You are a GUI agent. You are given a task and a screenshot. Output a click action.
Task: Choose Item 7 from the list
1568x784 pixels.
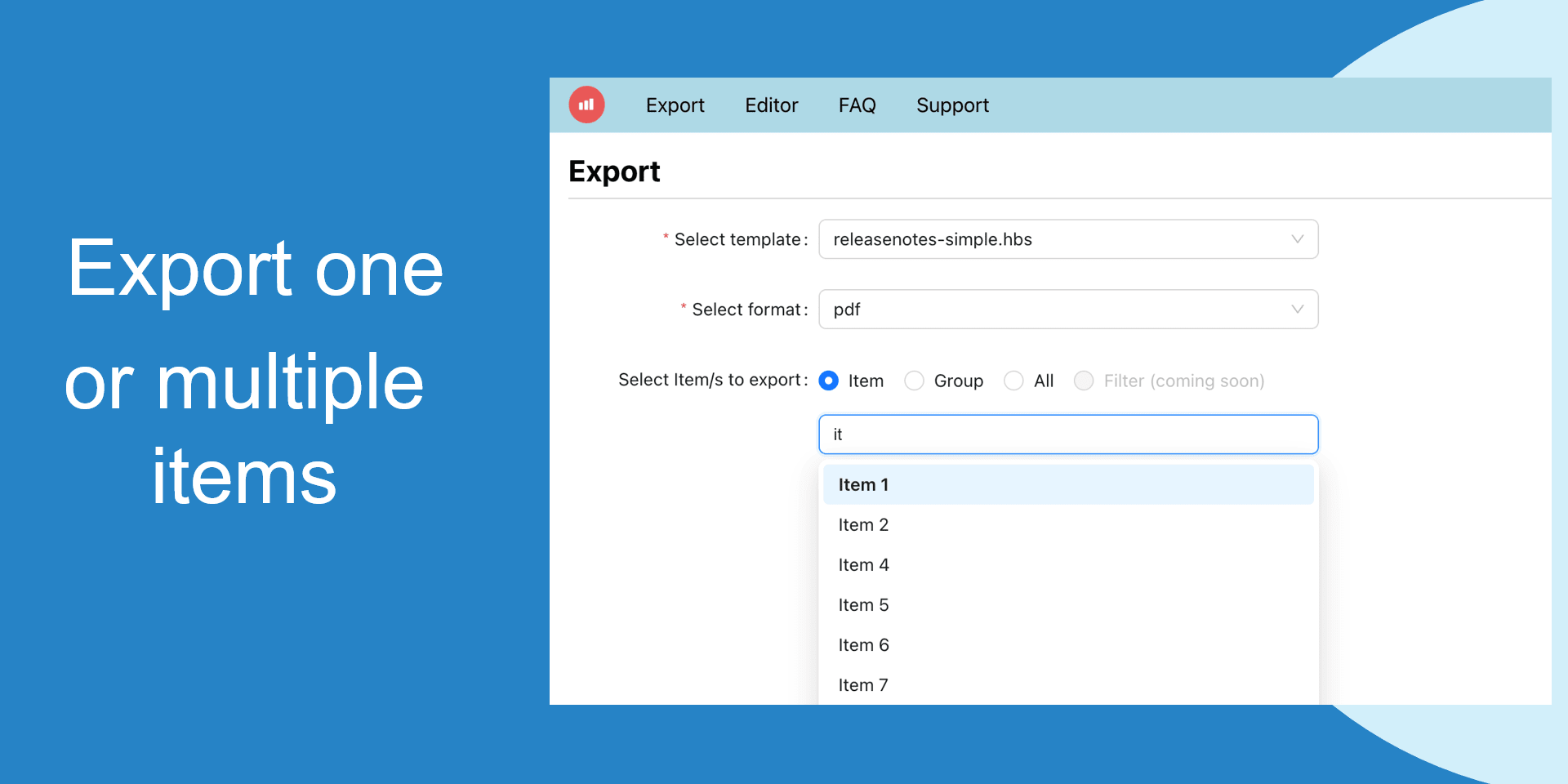coord(1068,684)
